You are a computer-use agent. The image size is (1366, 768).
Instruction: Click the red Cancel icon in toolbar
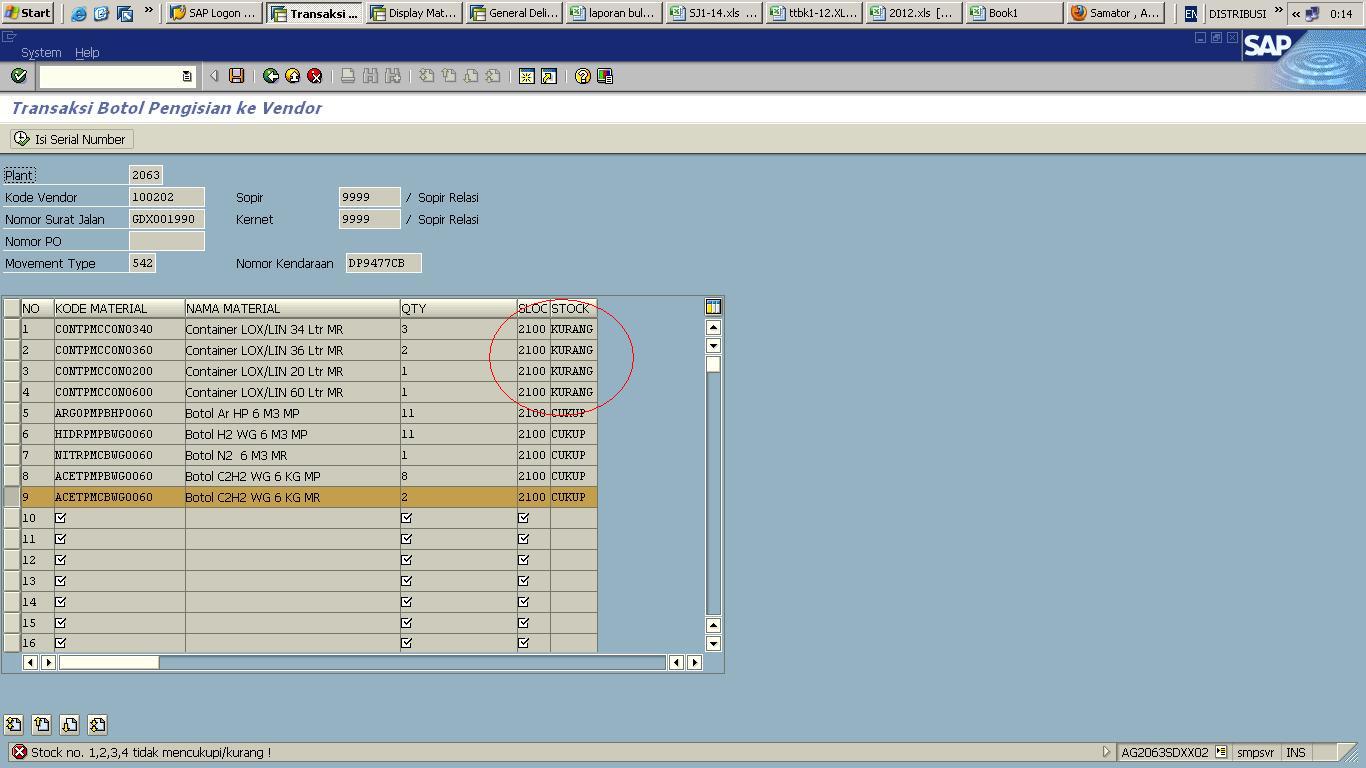click(x=315, y=76)
